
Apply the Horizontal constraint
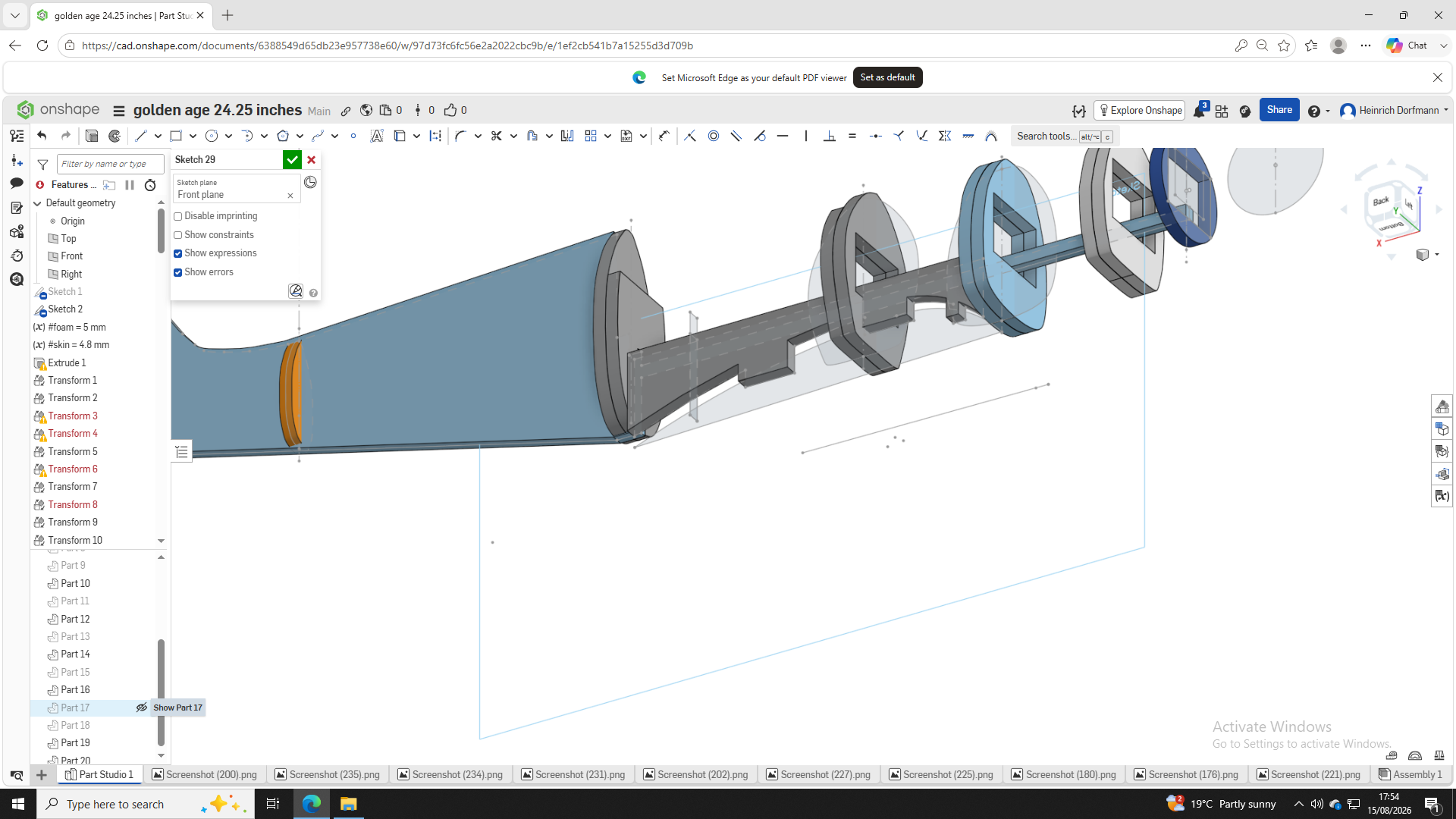783,136
